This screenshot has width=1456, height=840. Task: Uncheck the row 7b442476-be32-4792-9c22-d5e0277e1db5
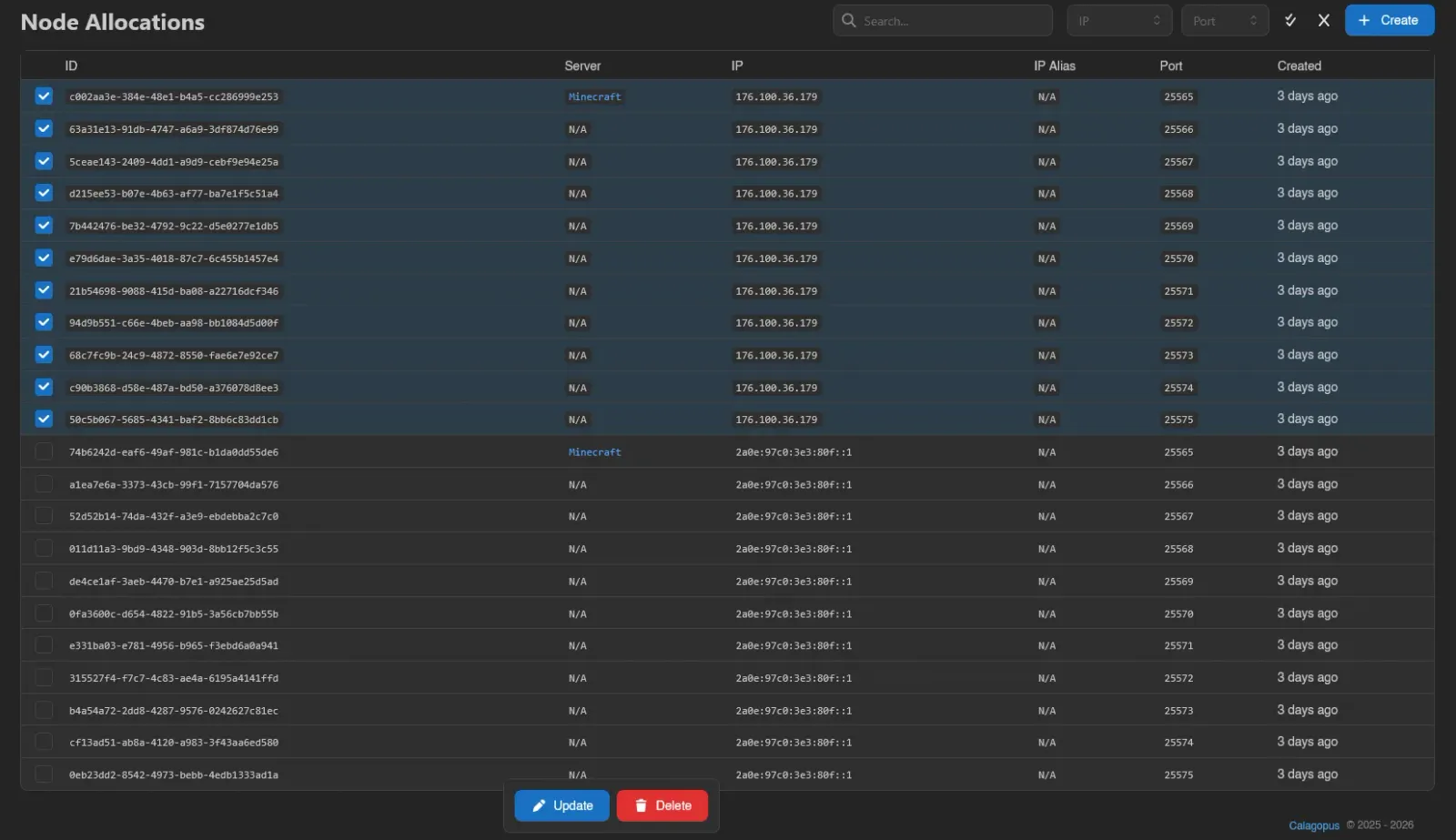(44, 225)
